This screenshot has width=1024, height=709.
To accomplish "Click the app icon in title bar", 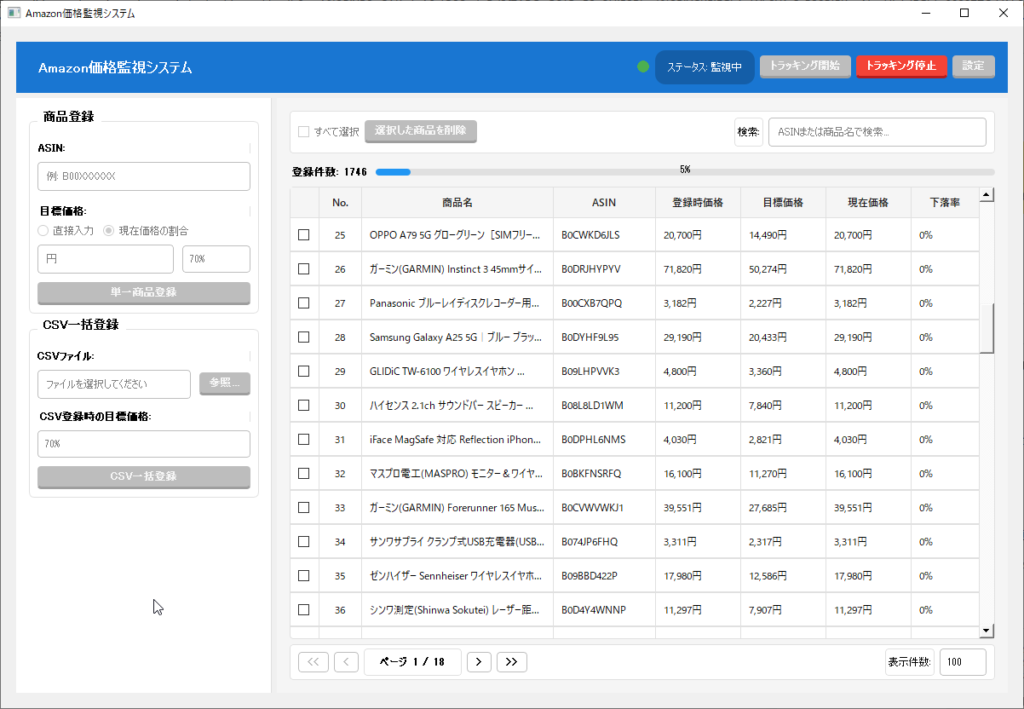I will [12, 13].
